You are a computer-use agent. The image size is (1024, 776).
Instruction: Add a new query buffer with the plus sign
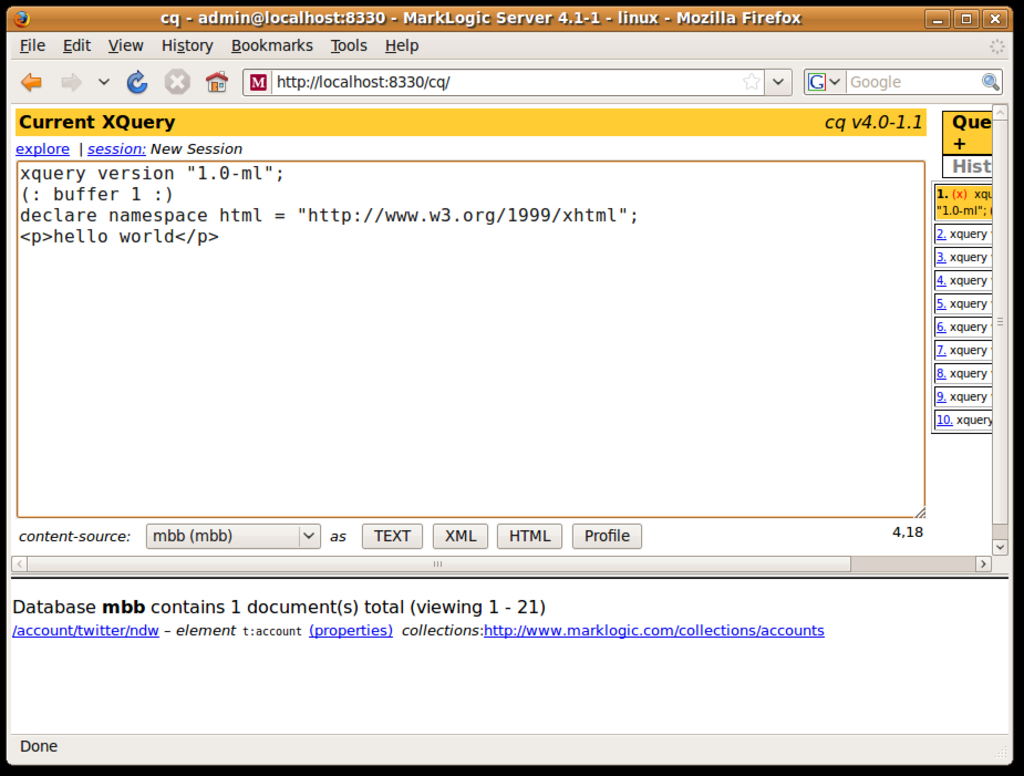[959, 144]
